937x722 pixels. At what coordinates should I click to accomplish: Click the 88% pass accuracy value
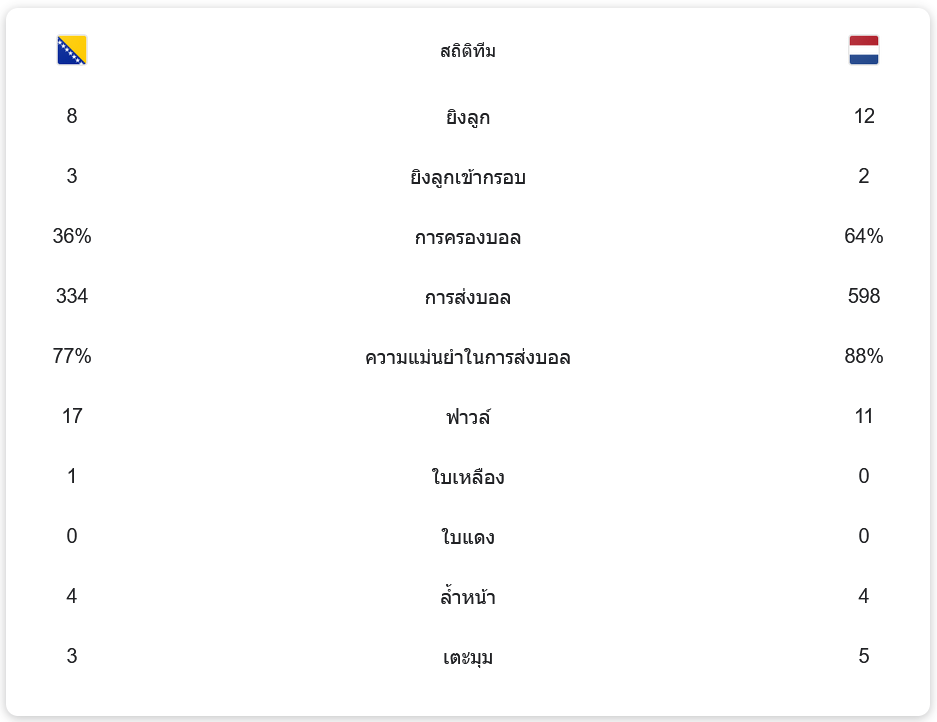click(863, 356)
